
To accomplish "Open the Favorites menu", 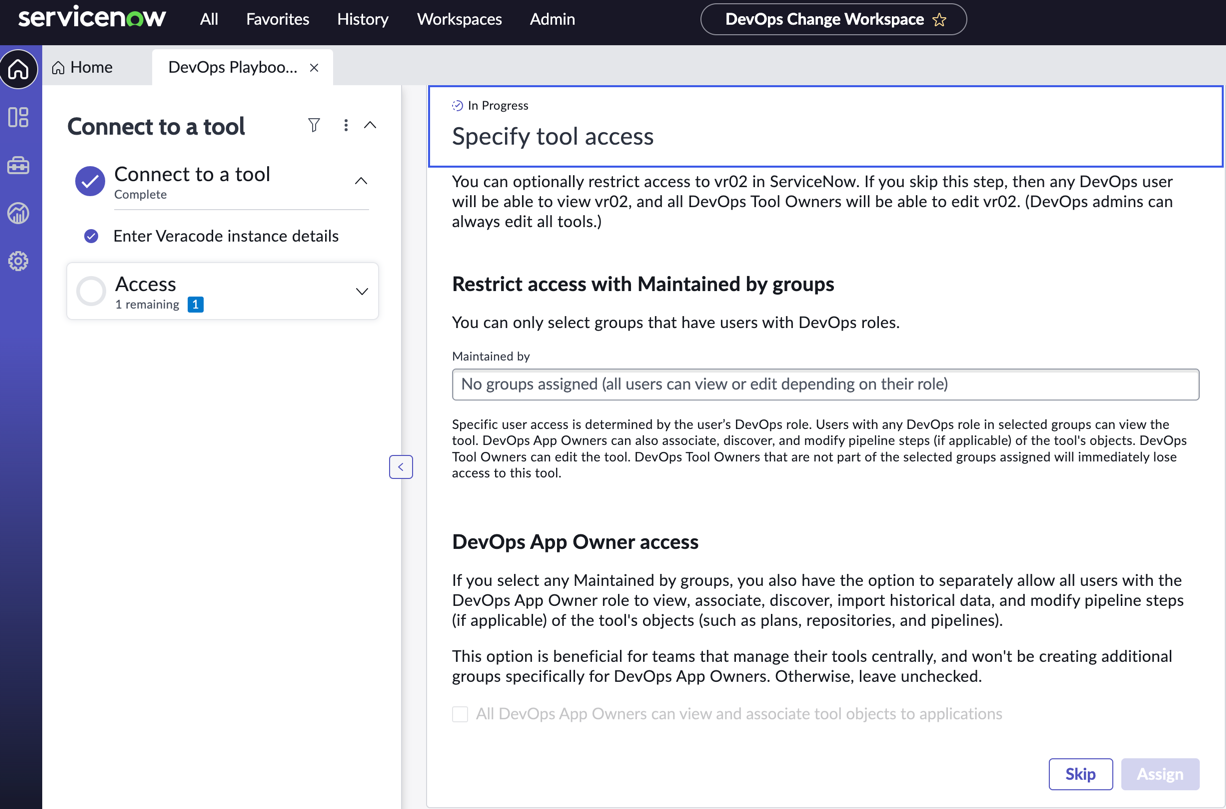I will point(278,19).
